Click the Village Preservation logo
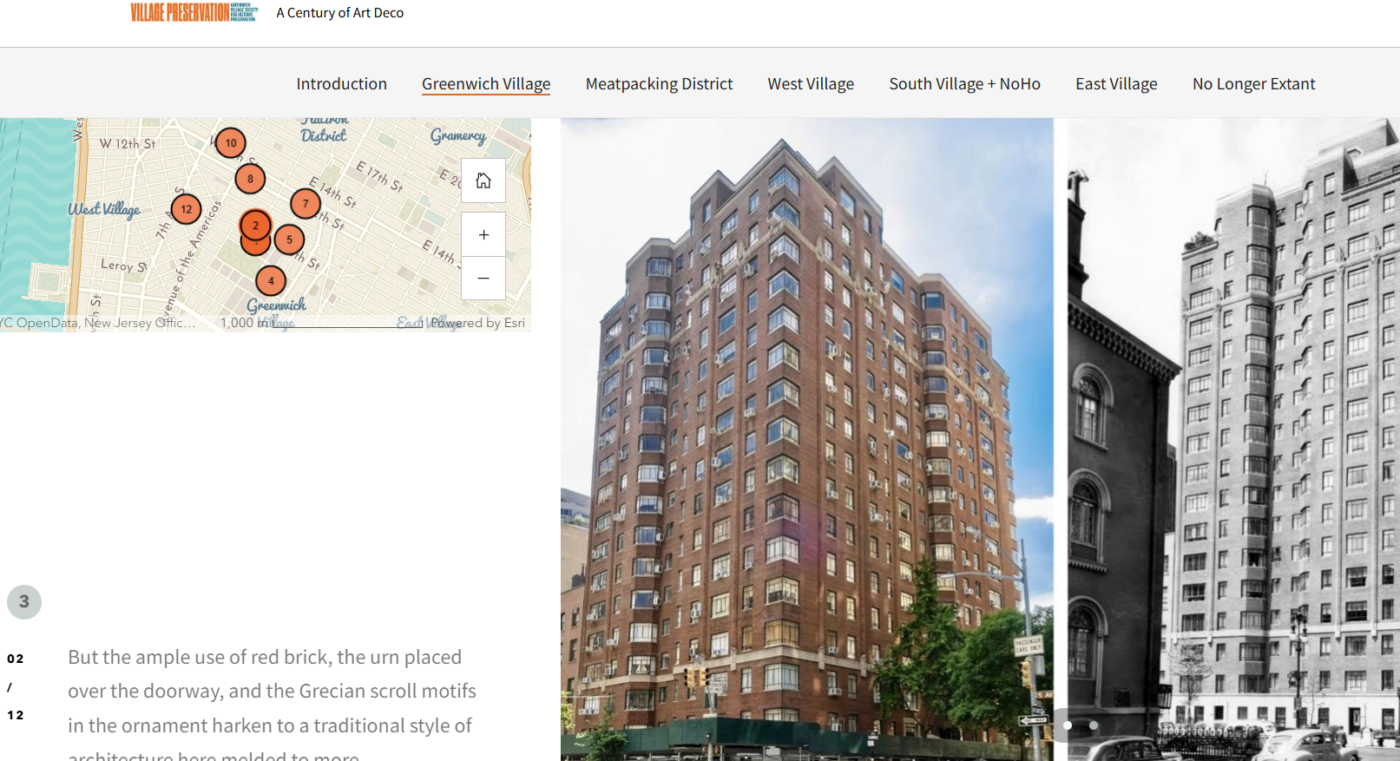This screenshot has width=1400, height=761. [x=194, y=13]
